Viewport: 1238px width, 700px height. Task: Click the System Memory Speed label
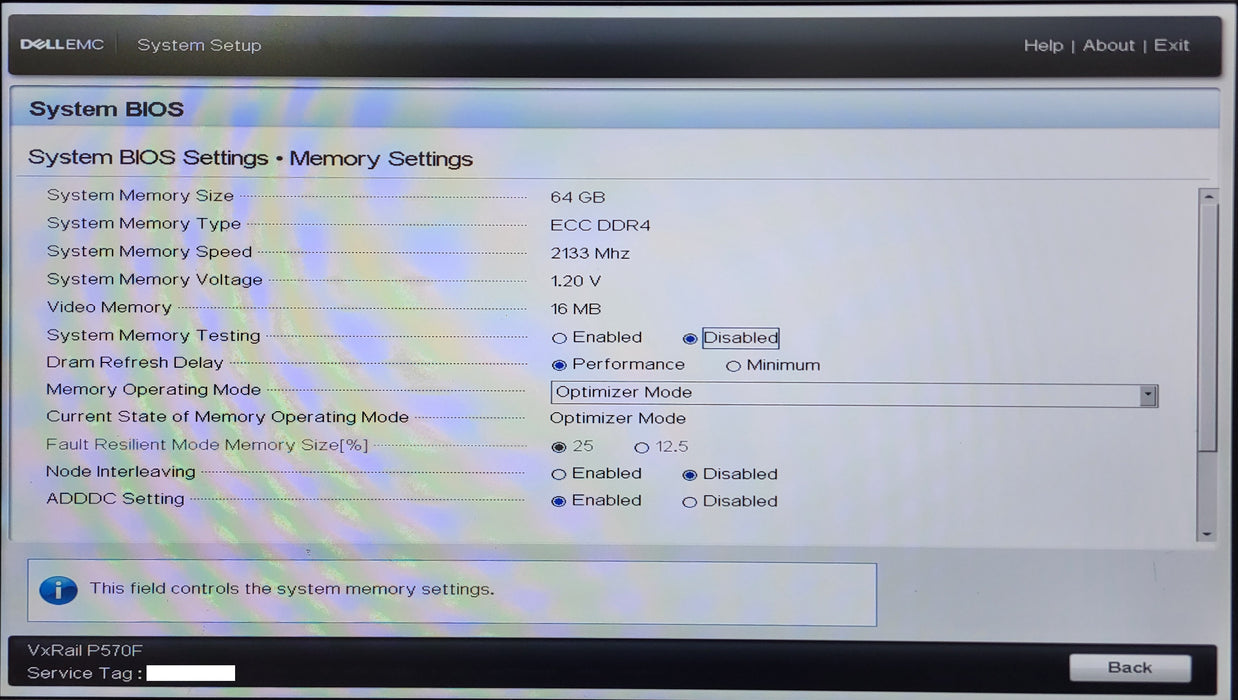coord(149,252)
